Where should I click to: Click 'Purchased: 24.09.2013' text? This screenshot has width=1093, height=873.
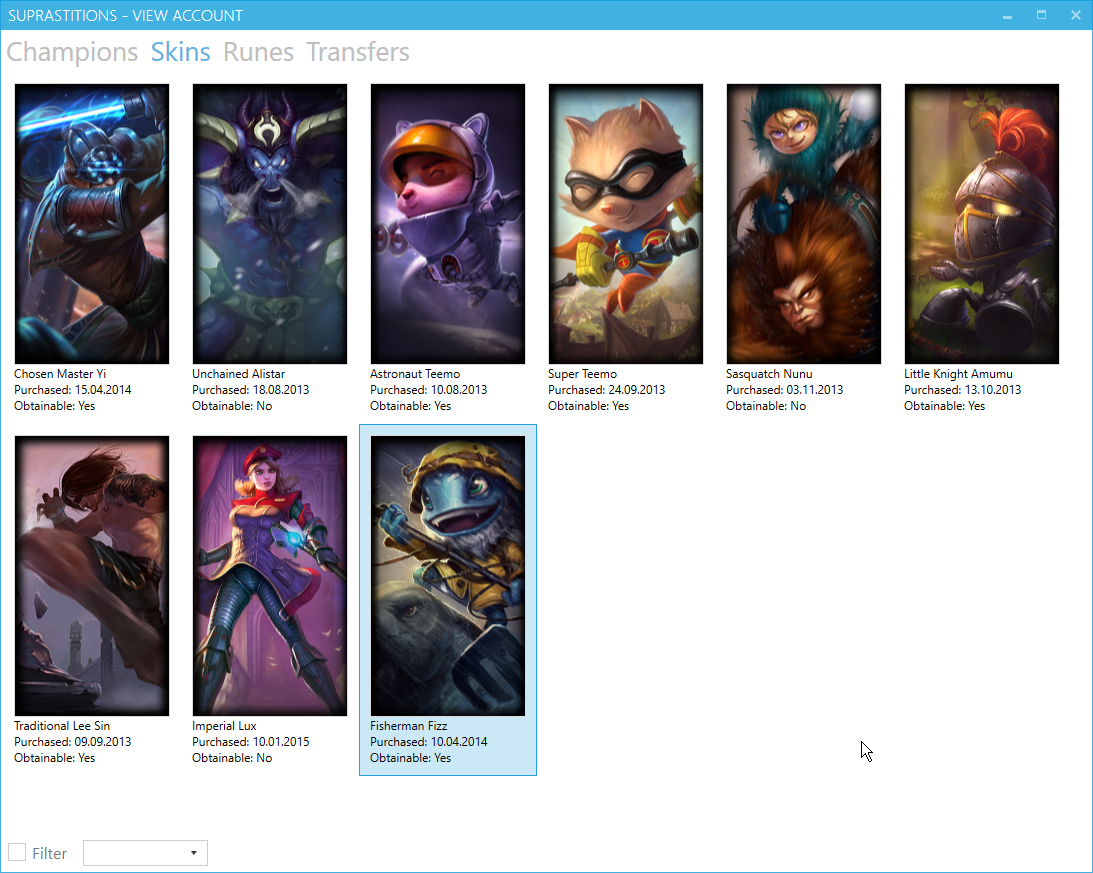click(x=606, y=390)
